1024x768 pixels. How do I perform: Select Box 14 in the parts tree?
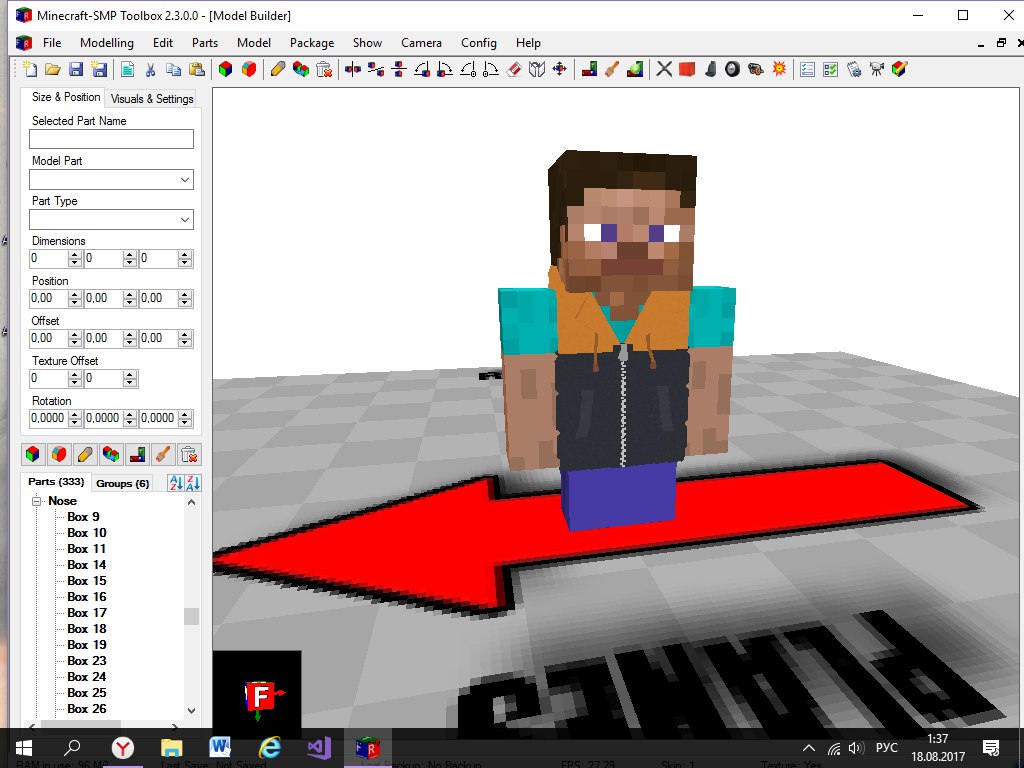pos(87,565)
